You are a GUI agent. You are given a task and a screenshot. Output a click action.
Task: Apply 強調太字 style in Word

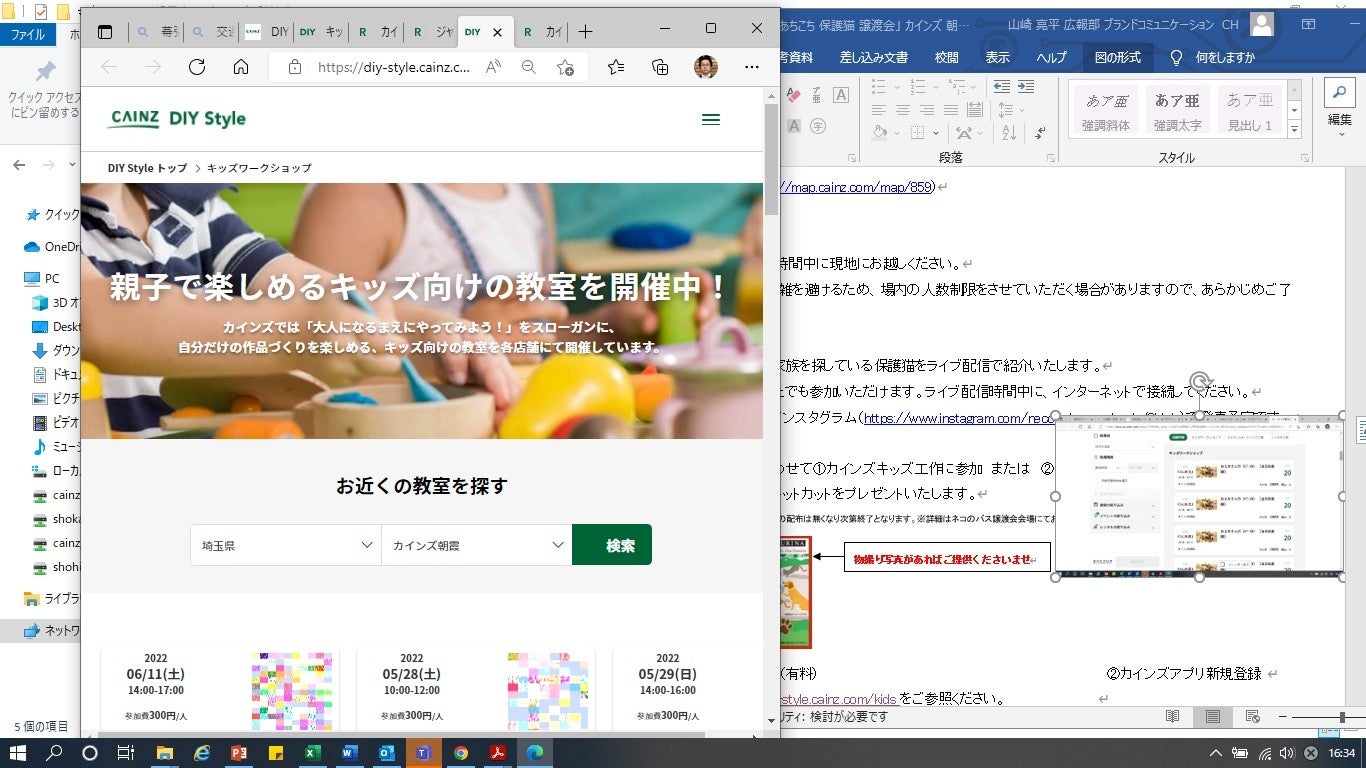[x=1177, y=110]
